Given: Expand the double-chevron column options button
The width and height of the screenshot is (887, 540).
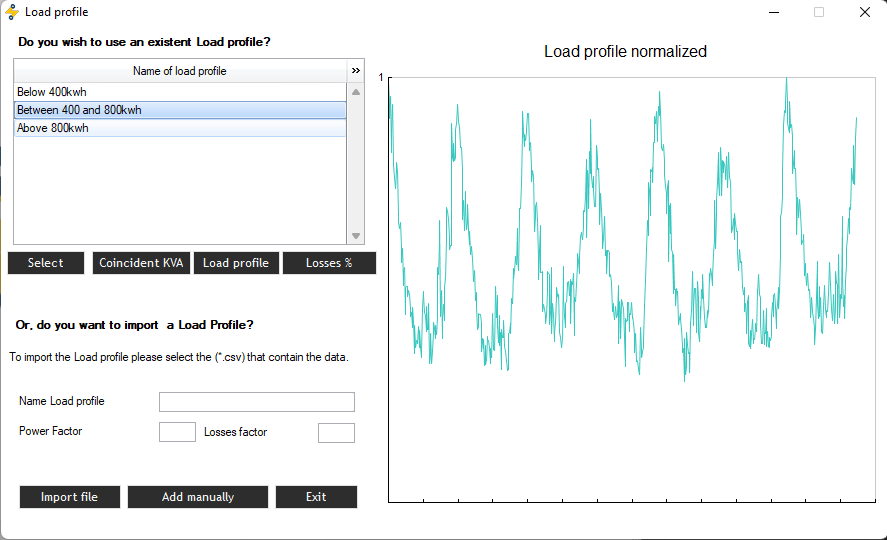Looking at the screenshot, I should pyautogui.click(x=356, y=71).
